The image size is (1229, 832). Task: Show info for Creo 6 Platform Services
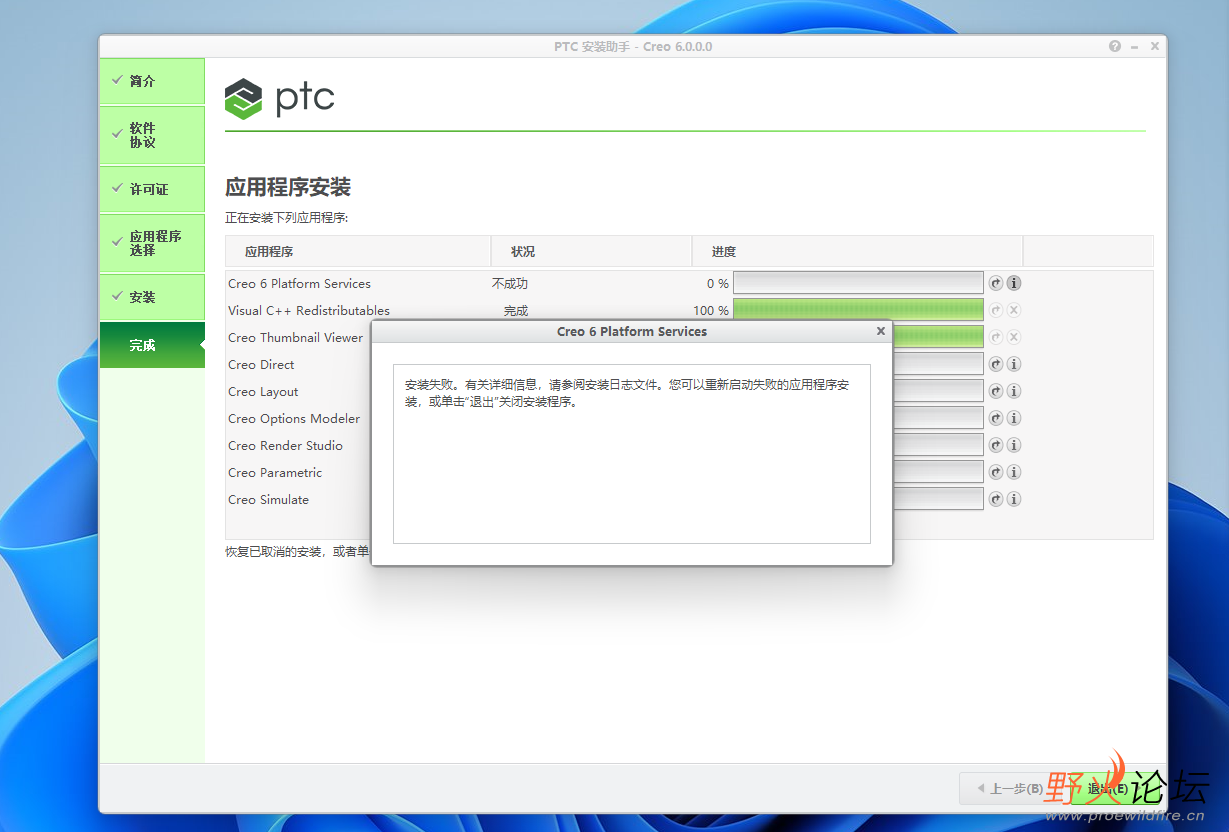click(x=1014, y=283)
